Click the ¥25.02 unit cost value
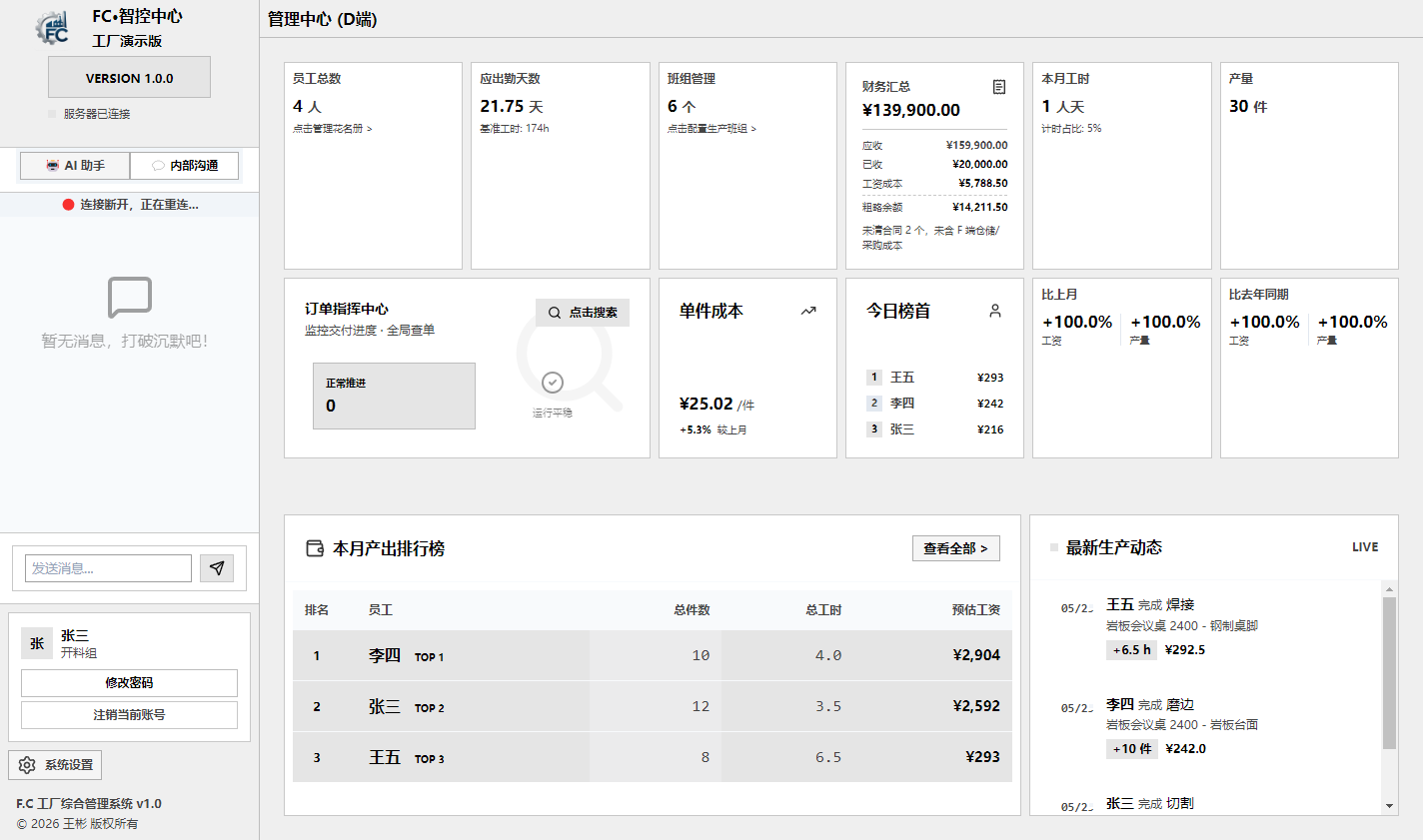This screenshot has width=1423, height=840. click(x=707, y=404)
